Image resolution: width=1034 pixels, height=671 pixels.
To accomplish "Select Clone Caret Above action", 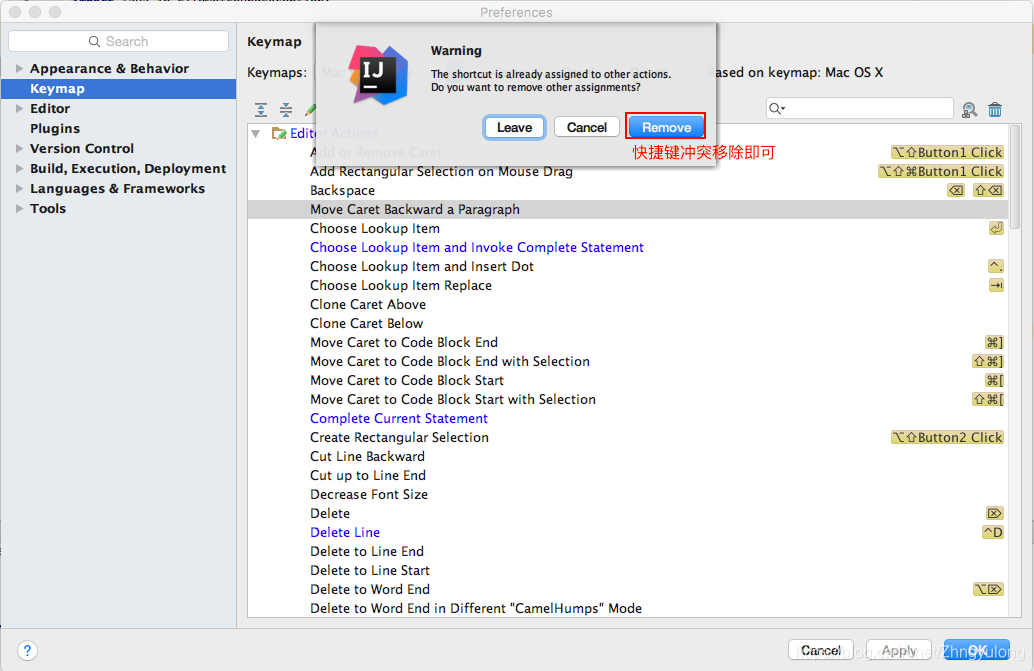I will [368, 305].
